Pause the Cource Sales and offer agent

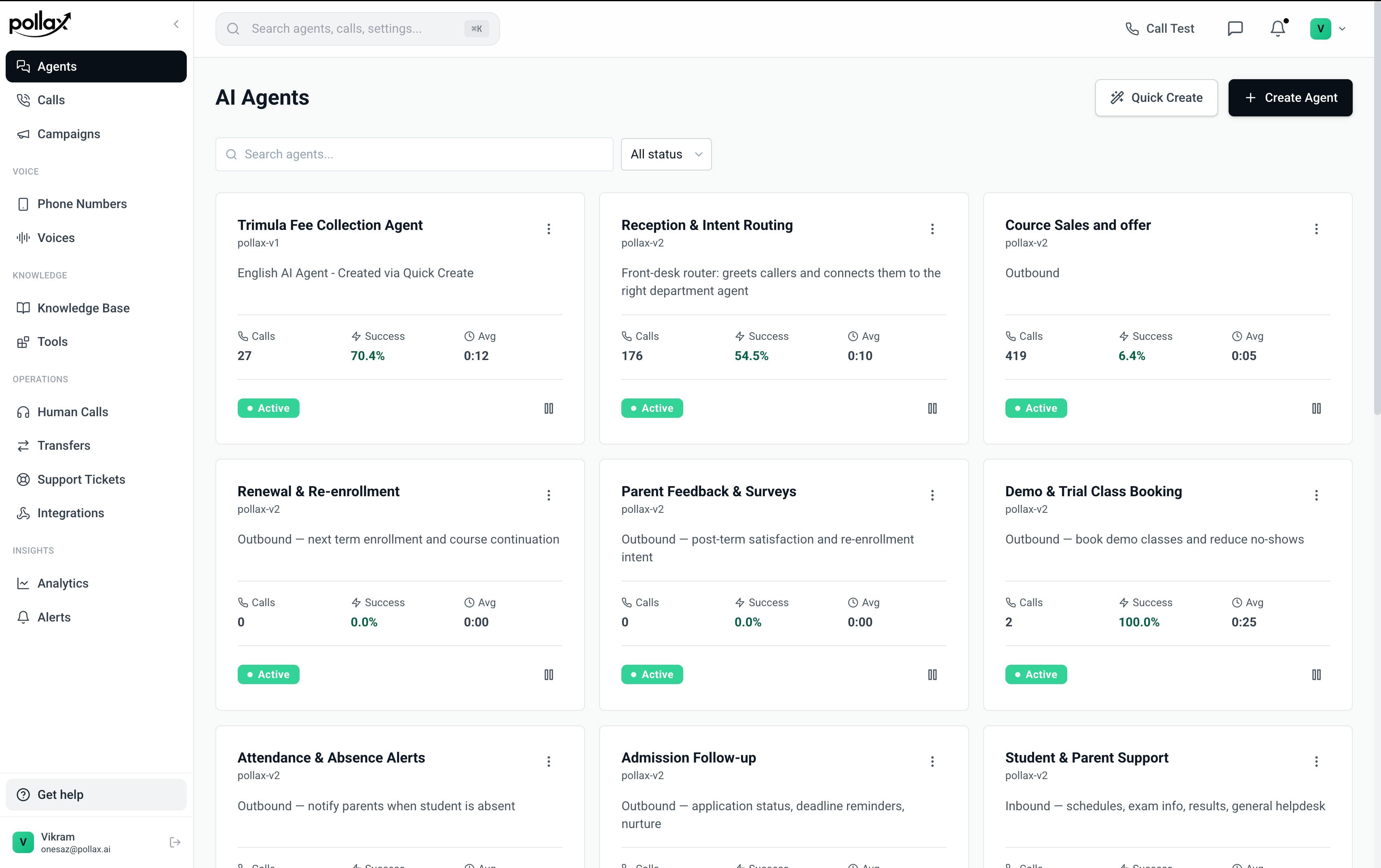point(1316,408)
